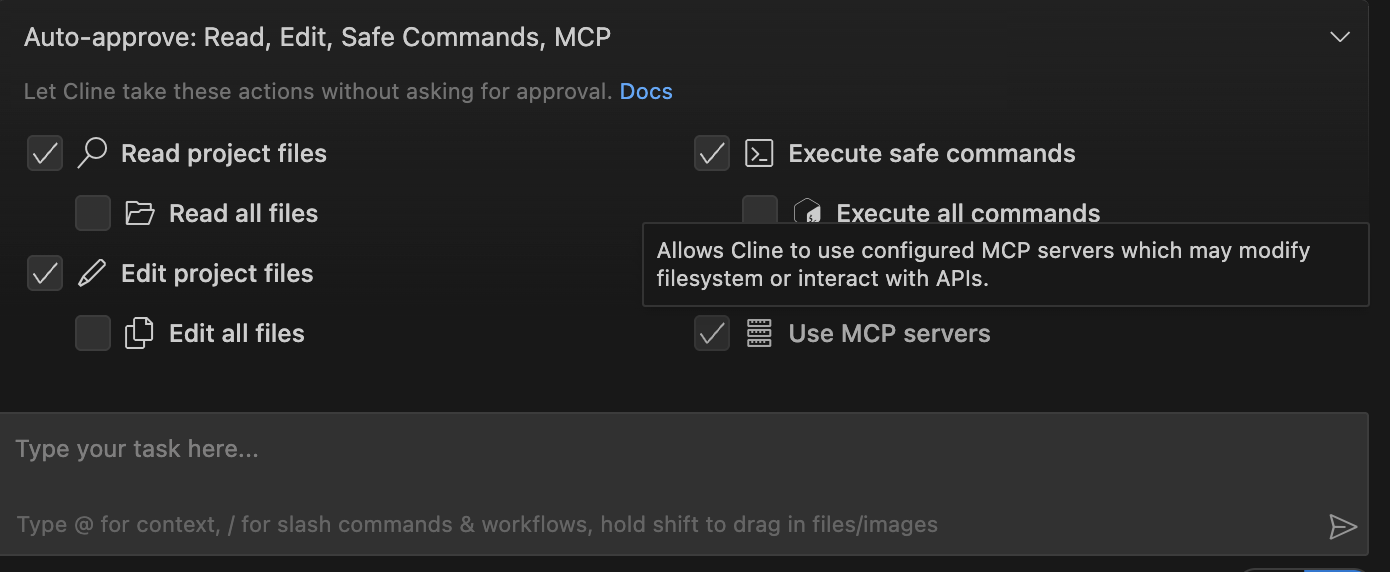Click the pencil icon beside Edit project files

pos(92,273)
